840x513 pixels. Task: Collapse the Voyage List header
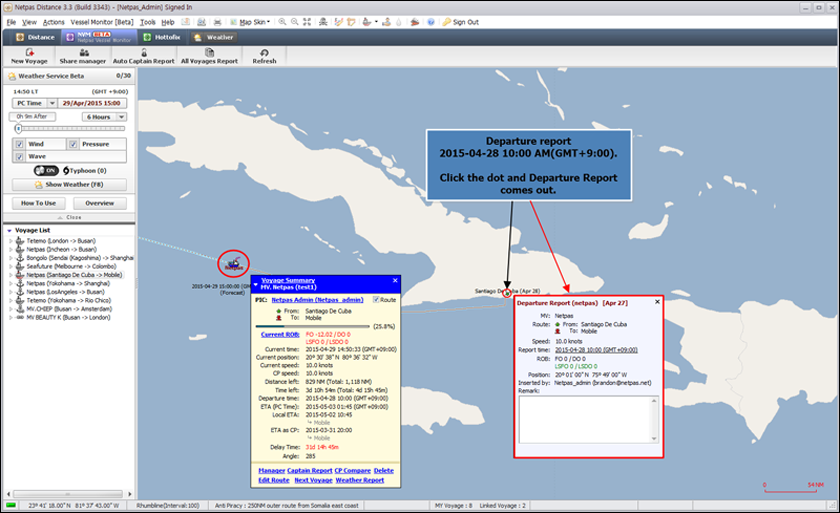[x=9, y=230]
